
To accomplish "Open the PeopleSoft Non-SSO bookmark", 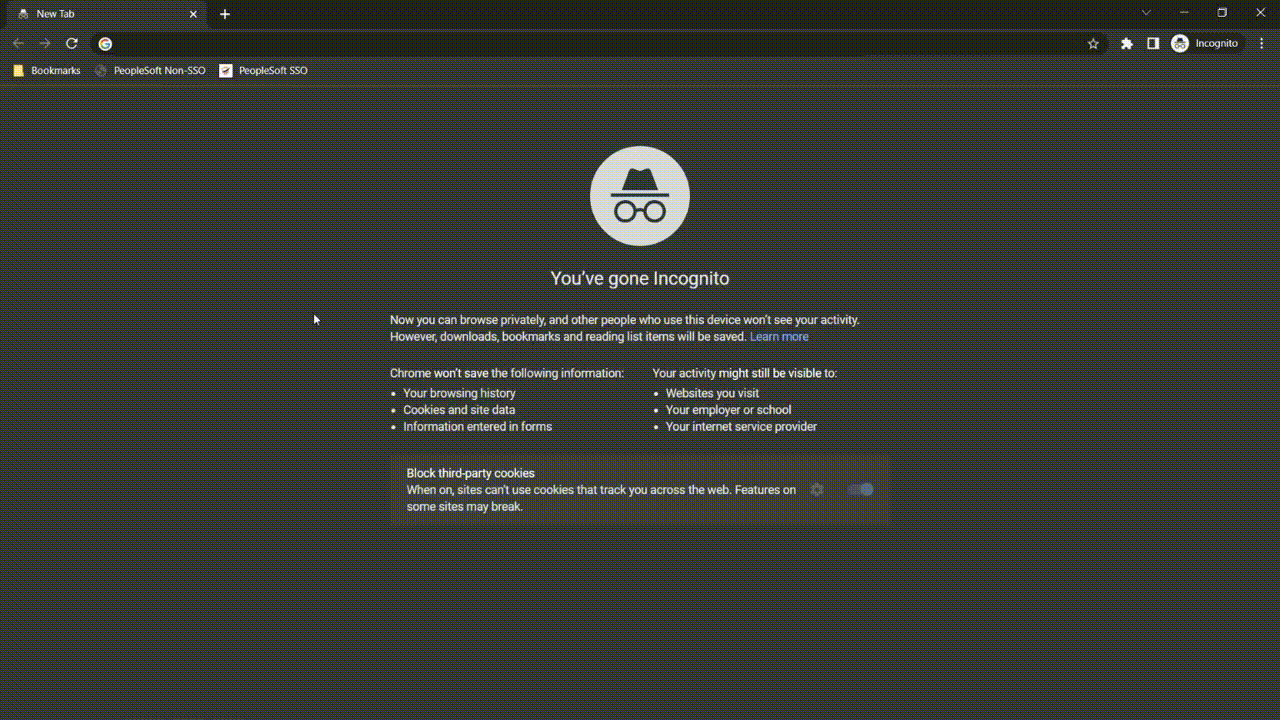I will pos(150,70).
